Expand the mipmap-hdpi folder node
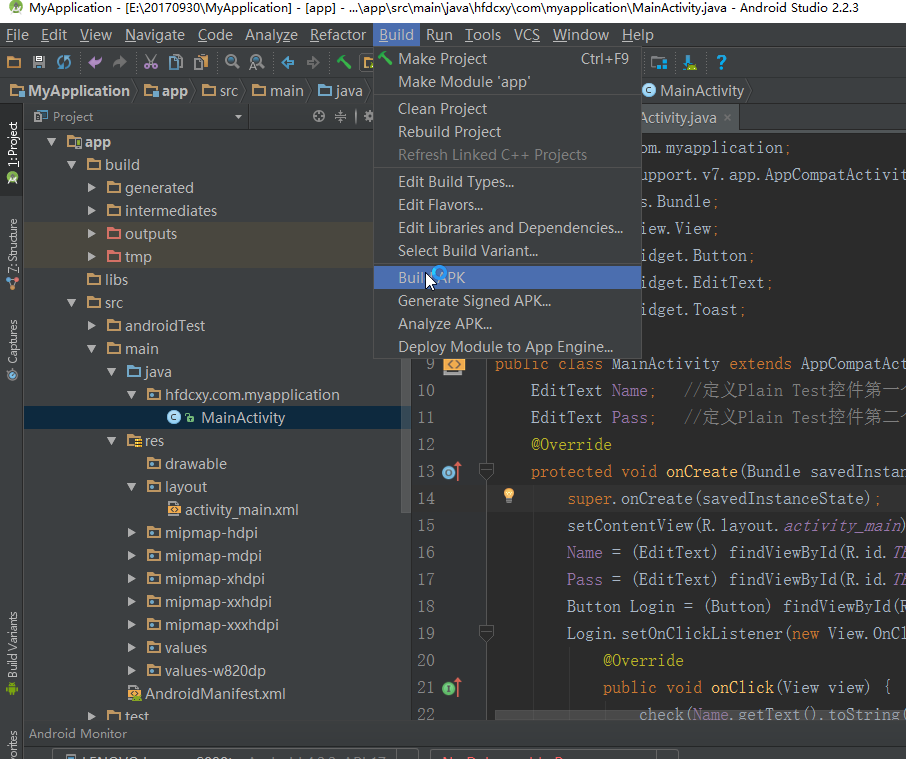Image resolution: width=906 pixels, height=759 pixels. [132, 533]
